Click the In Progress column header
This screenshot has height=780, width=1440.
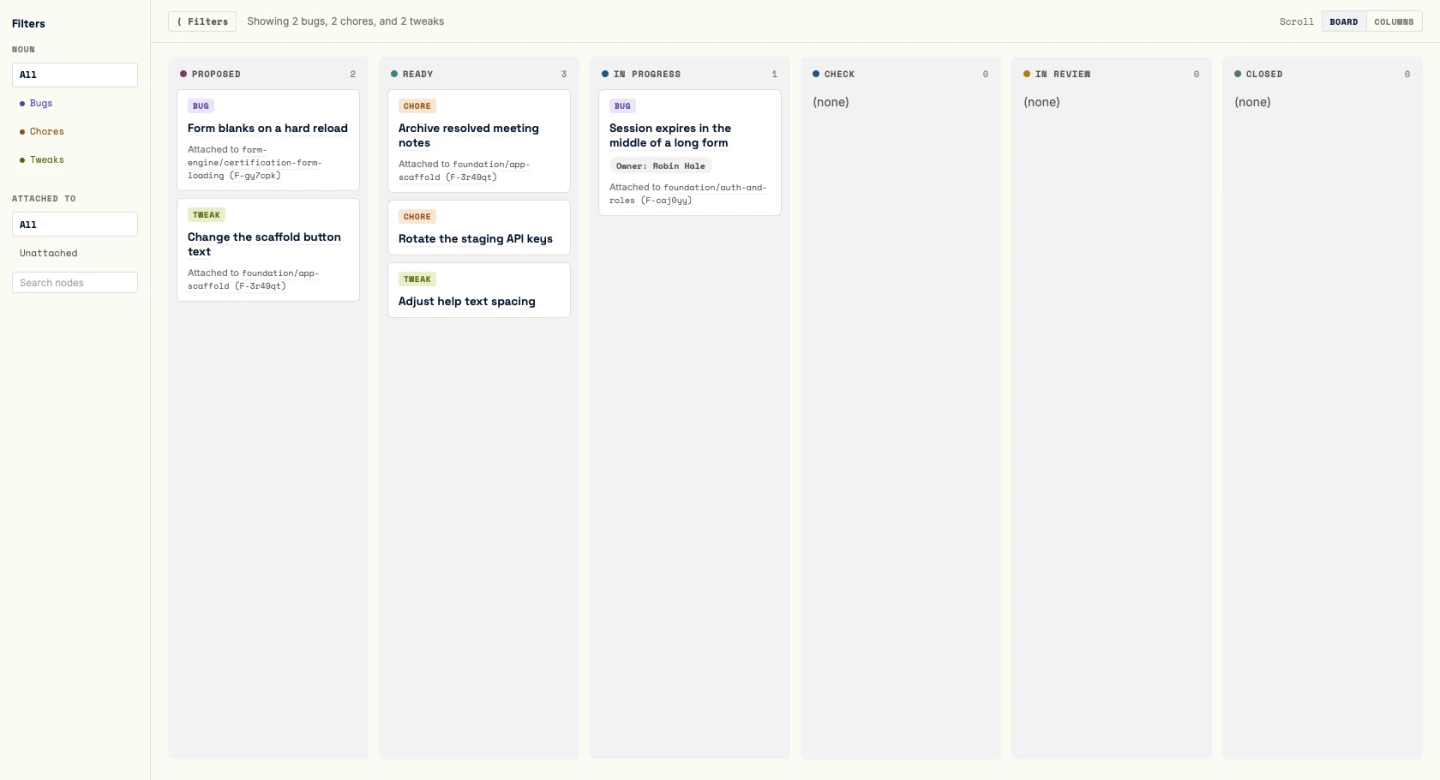coord(690,74)
